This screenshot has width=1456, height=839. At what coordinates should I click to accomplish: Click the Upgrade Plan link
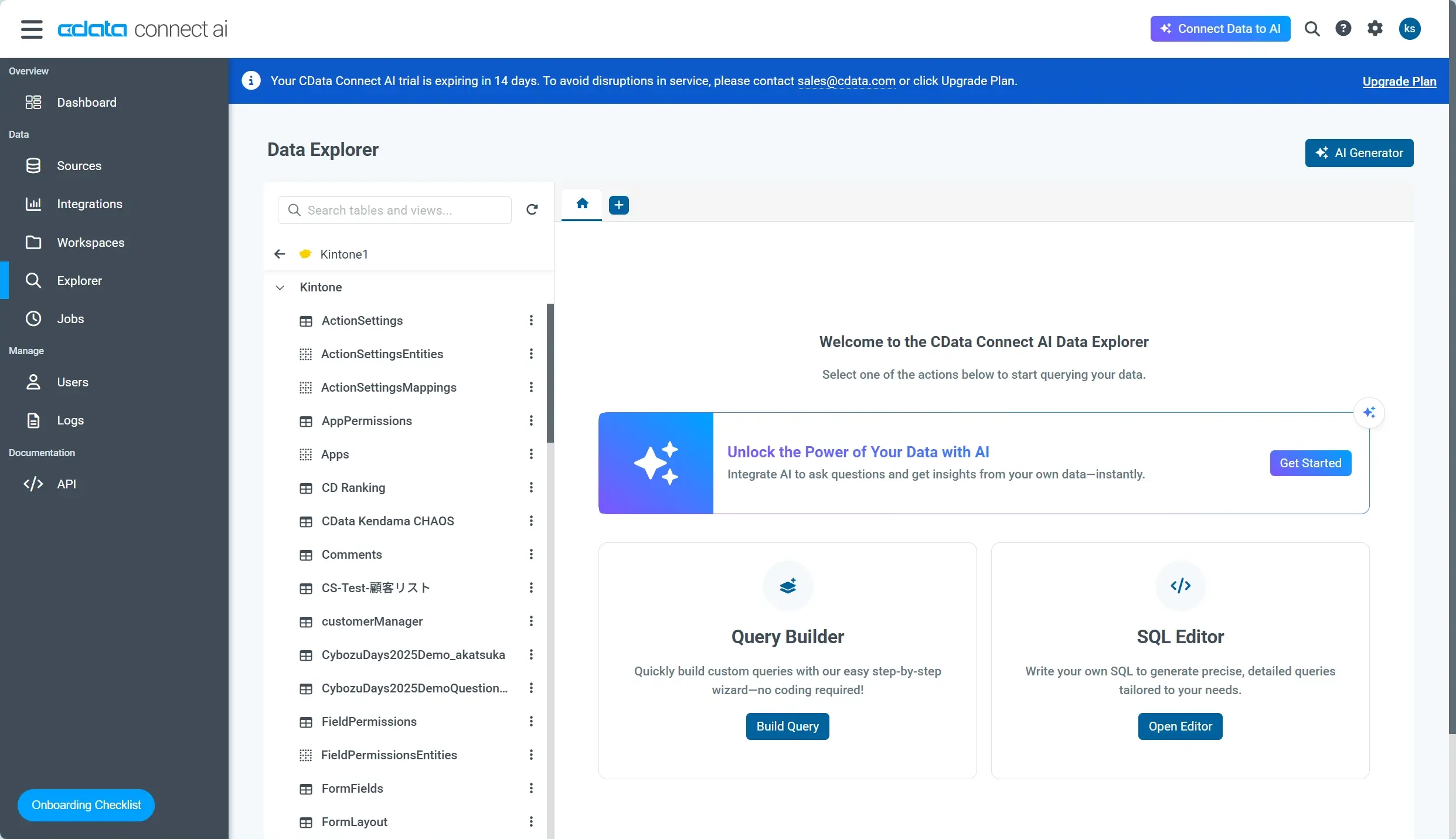point(1399,81)
